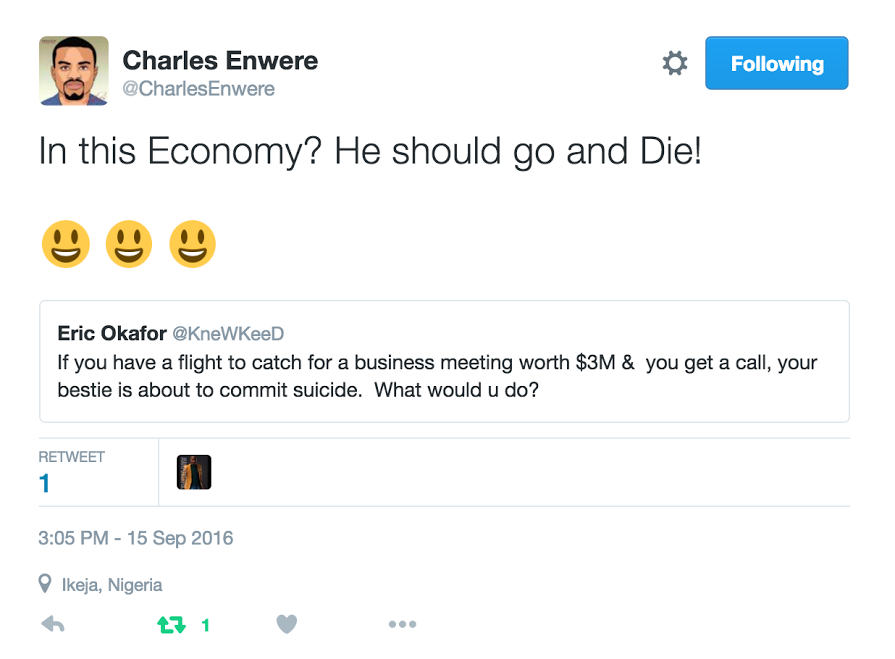Viewport: 895px width, 659px height.
Task: Click the reply arrow icon
Action: (x=53, y=625)
